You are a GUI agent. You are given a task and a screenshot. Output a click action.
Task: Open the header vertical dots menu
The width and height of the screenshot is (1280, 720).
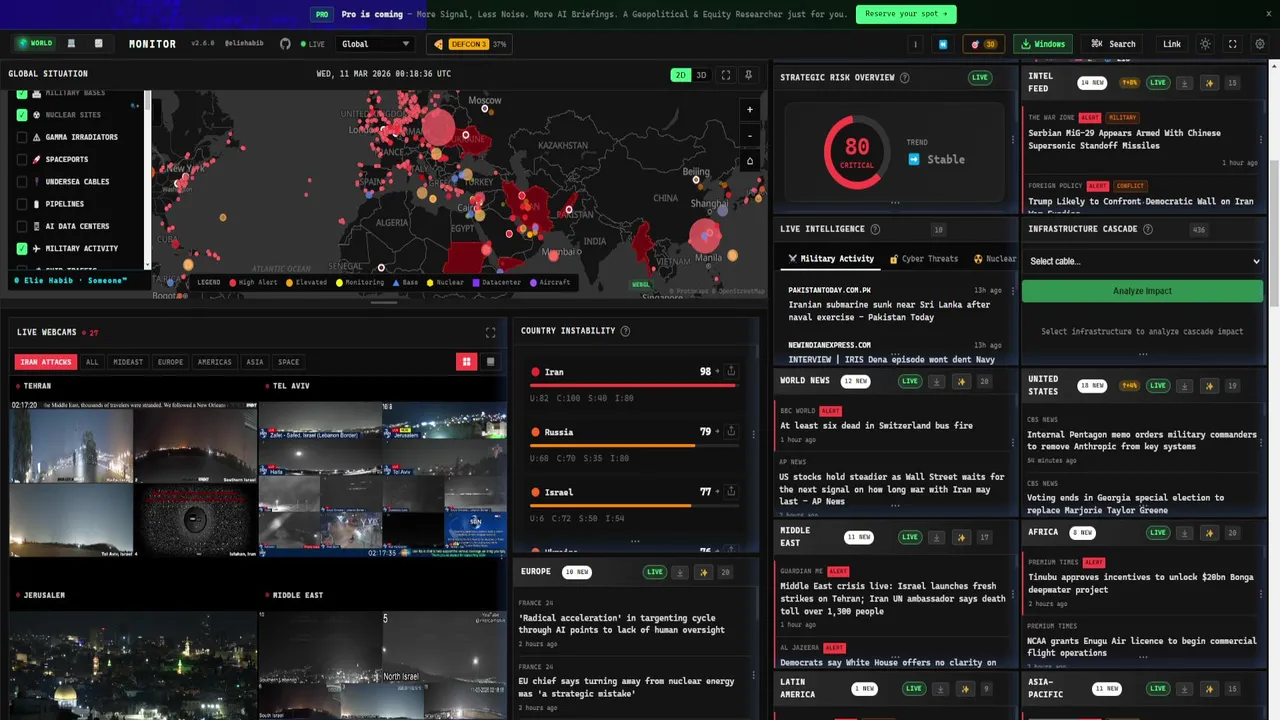click(915, 44)
